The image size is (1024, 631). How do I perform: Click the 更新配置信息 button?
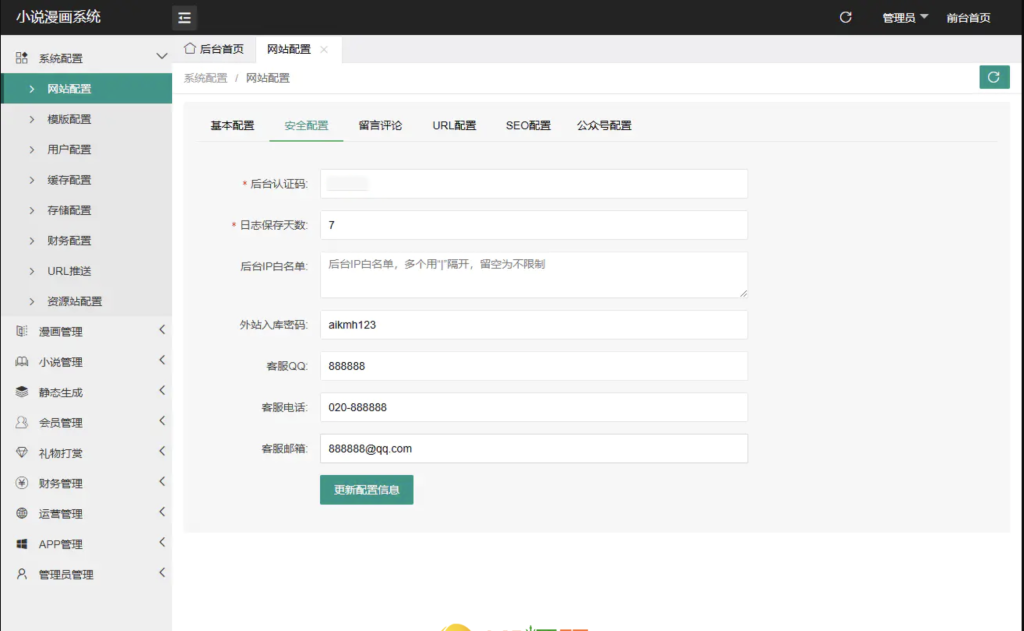click(366, 490)
